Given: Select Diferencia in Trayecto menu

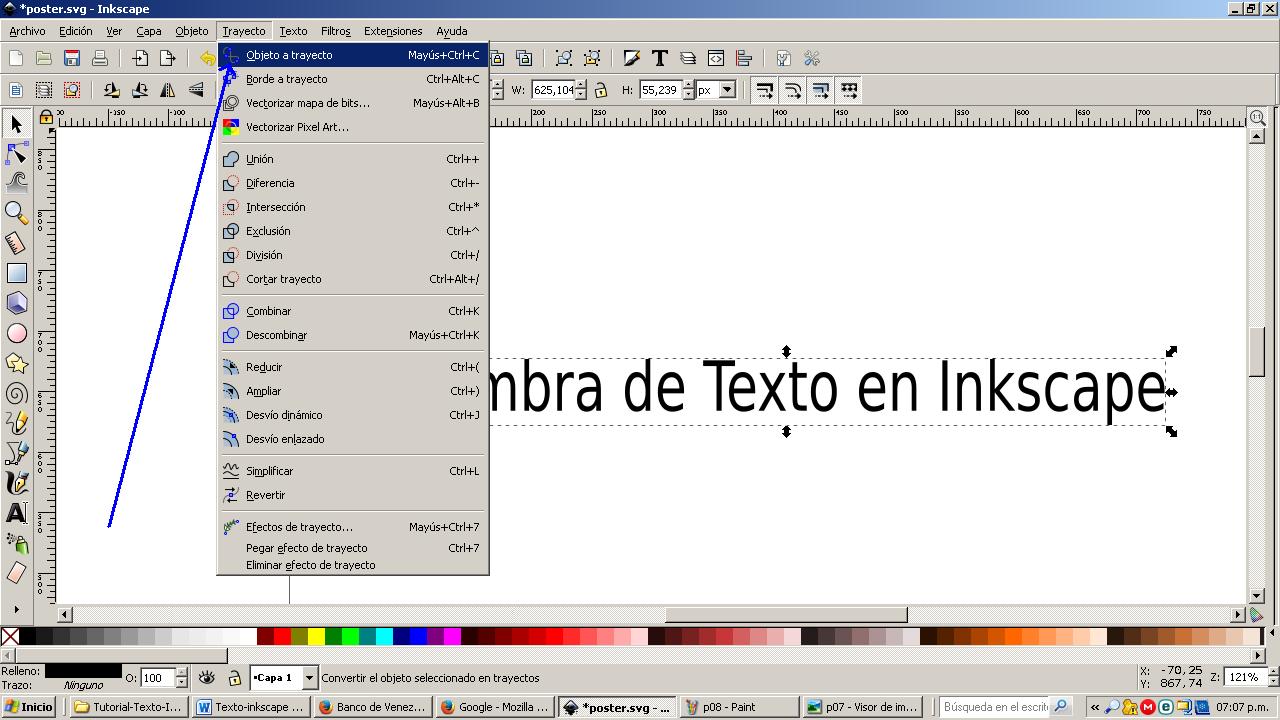Looking at the screenshot, I should pos(352,183).
